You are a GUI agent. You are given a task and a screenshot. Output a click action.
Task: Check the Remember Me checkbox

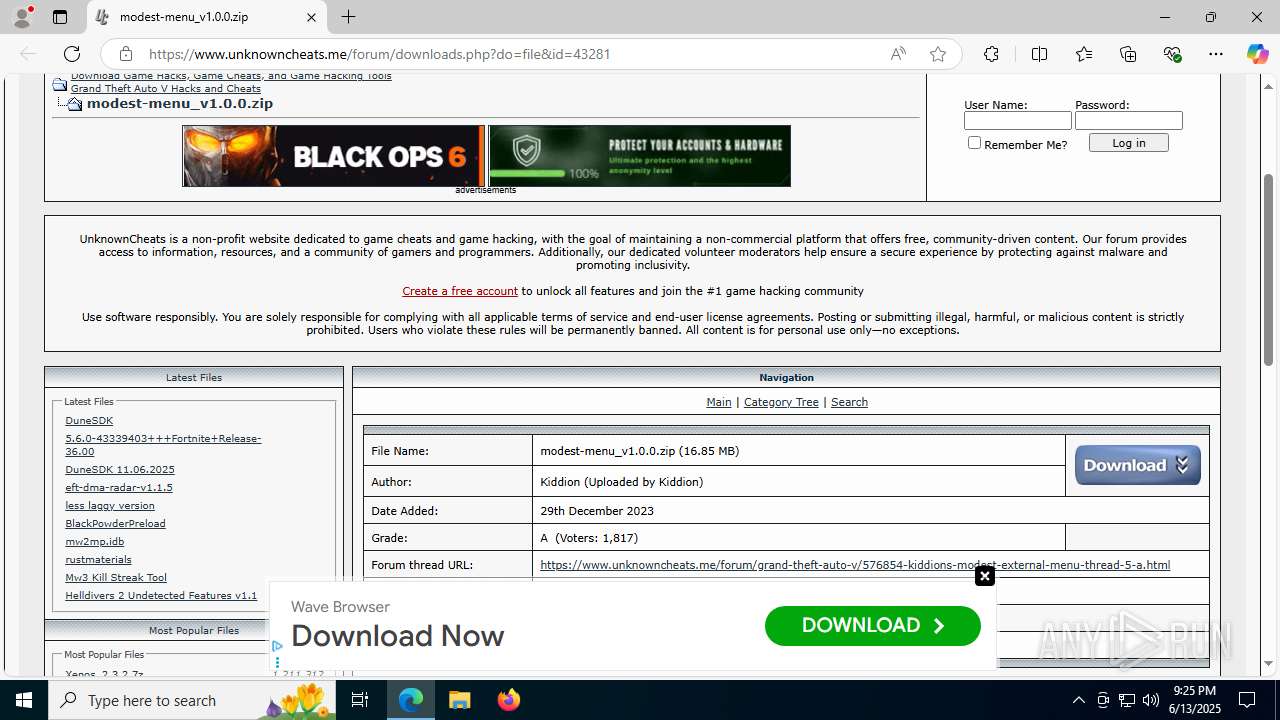974,143
